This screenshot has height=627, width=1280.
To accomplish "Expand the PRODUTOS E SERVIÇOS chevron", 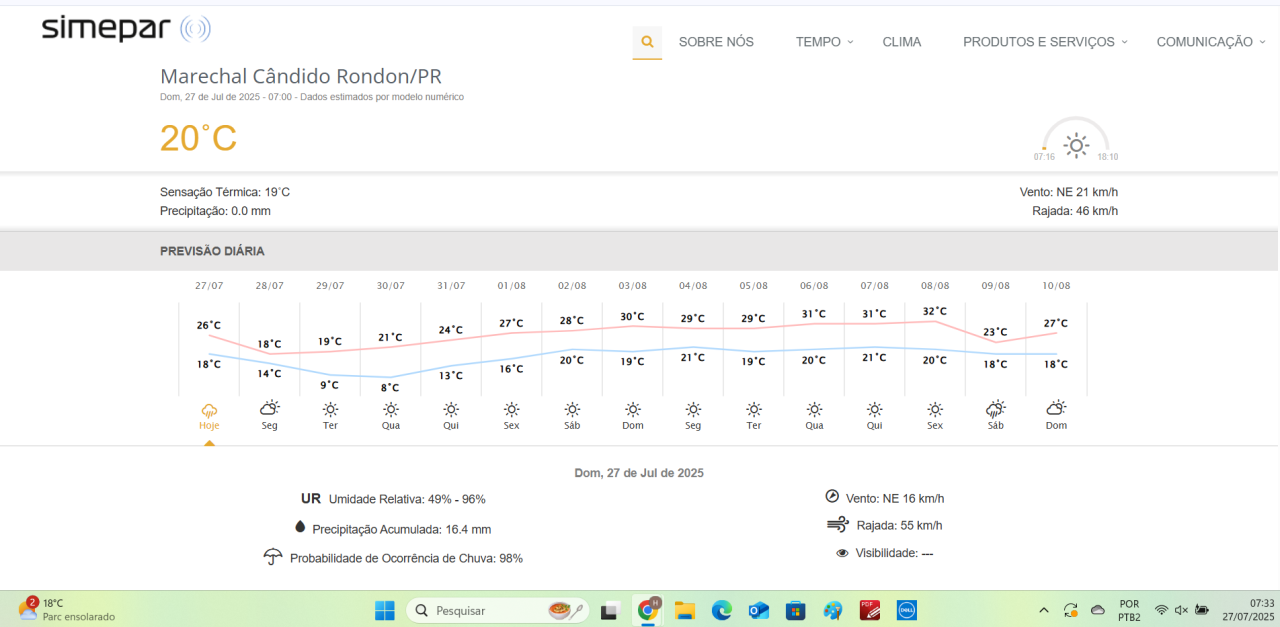I will click(1124, 42).
